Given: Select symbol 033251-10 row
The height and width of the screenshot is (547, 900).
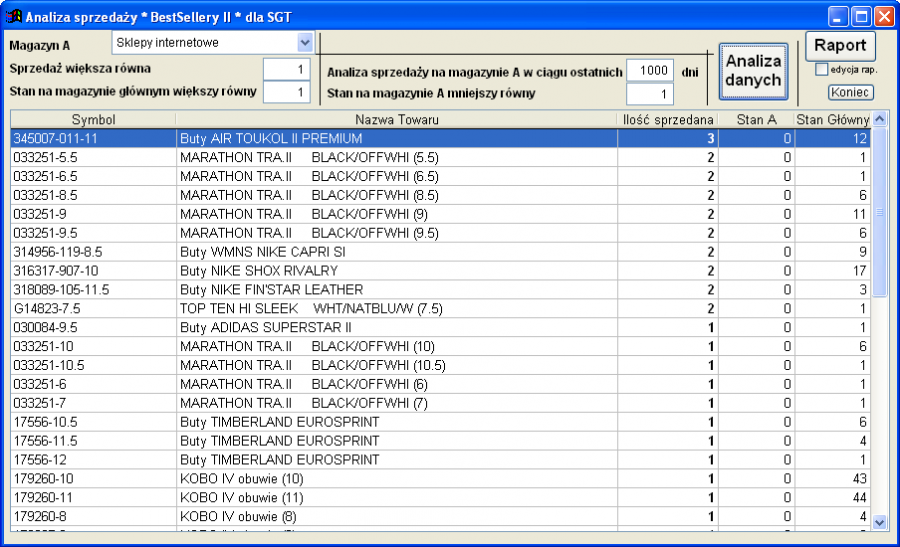Looking at the screenshot, I should 440,347.
